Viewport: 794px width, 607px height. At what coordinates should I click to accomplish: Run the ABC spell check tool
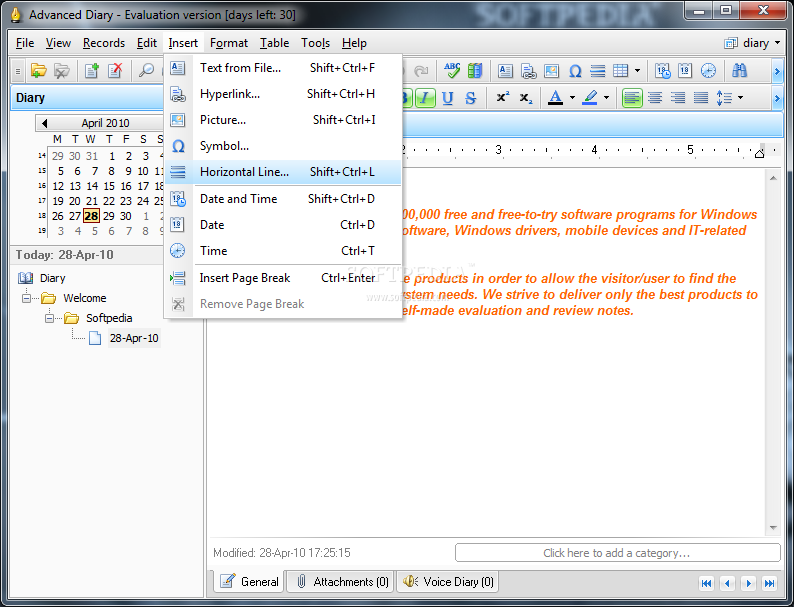coord(452,71)
